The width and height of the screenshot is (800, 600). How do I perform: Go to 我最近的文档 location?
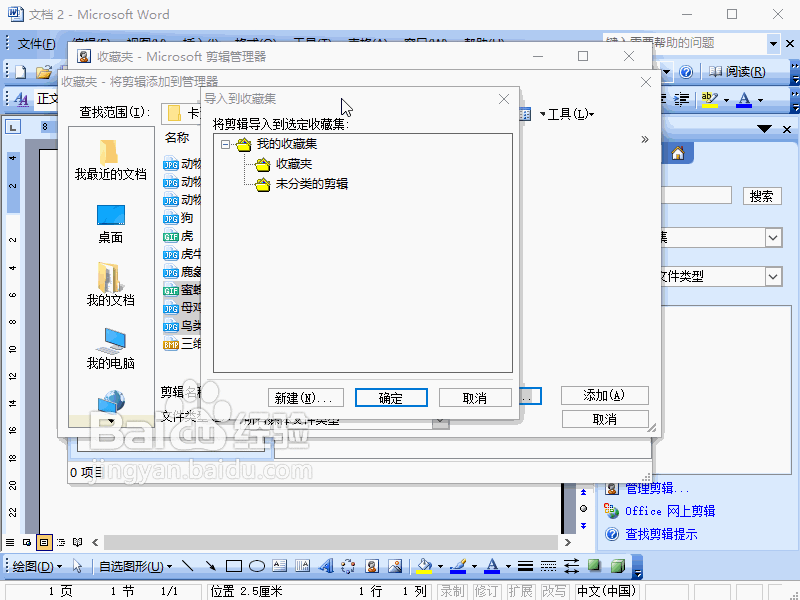tap(110, 160)
